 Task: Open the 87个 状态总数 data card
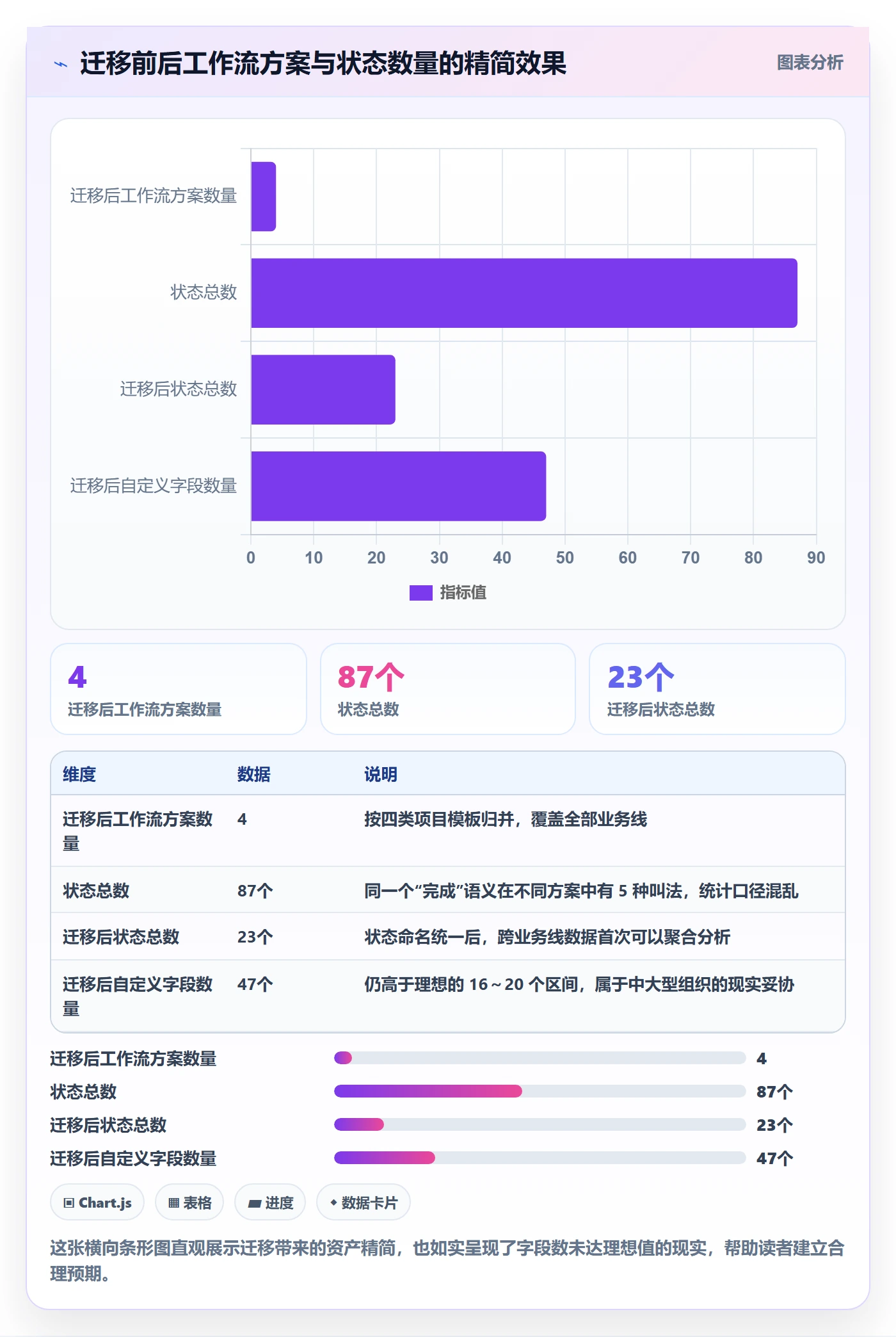[x=448, y=689]
